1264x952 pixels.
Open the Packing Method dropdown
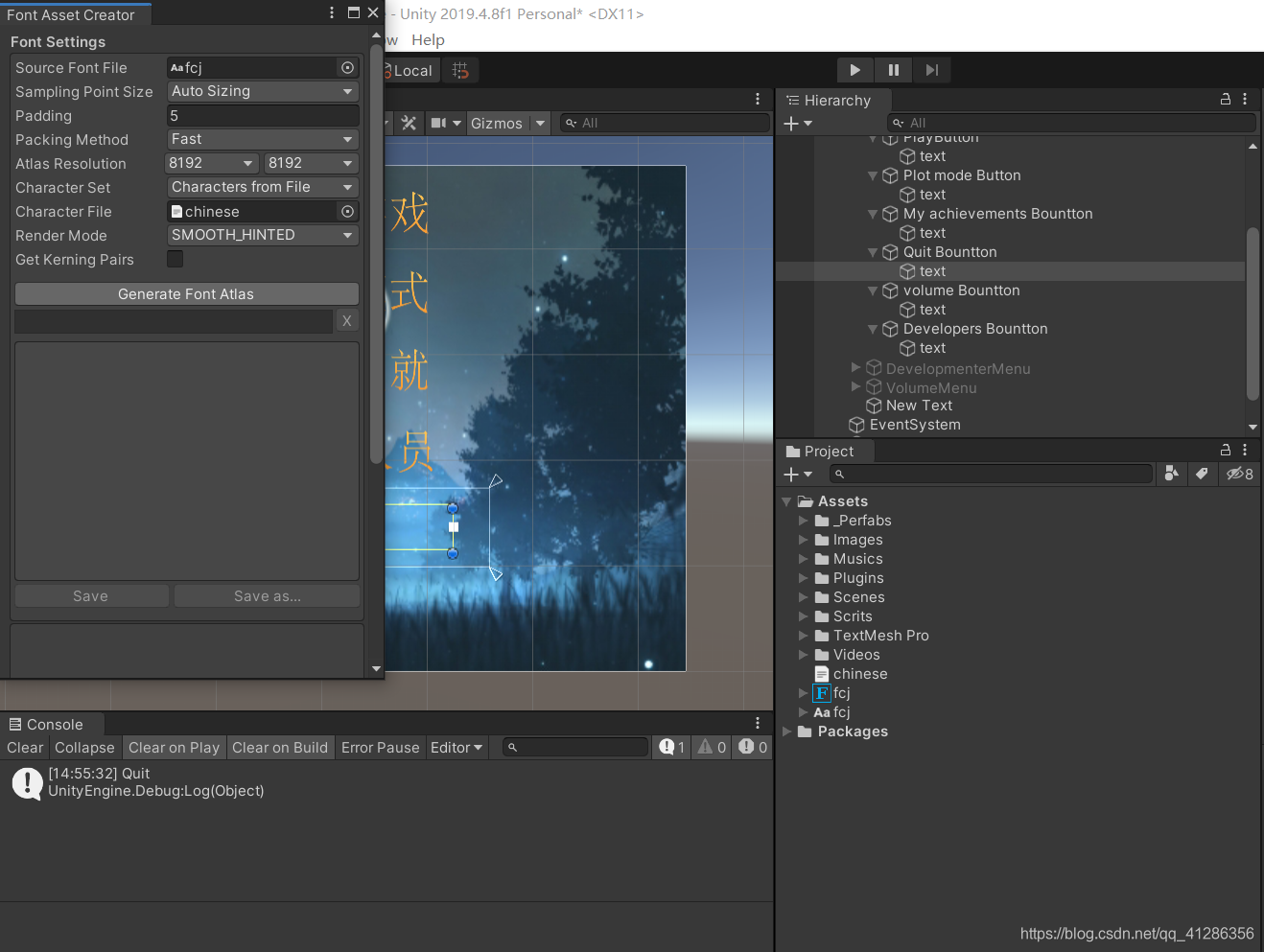tap(262, 139)
